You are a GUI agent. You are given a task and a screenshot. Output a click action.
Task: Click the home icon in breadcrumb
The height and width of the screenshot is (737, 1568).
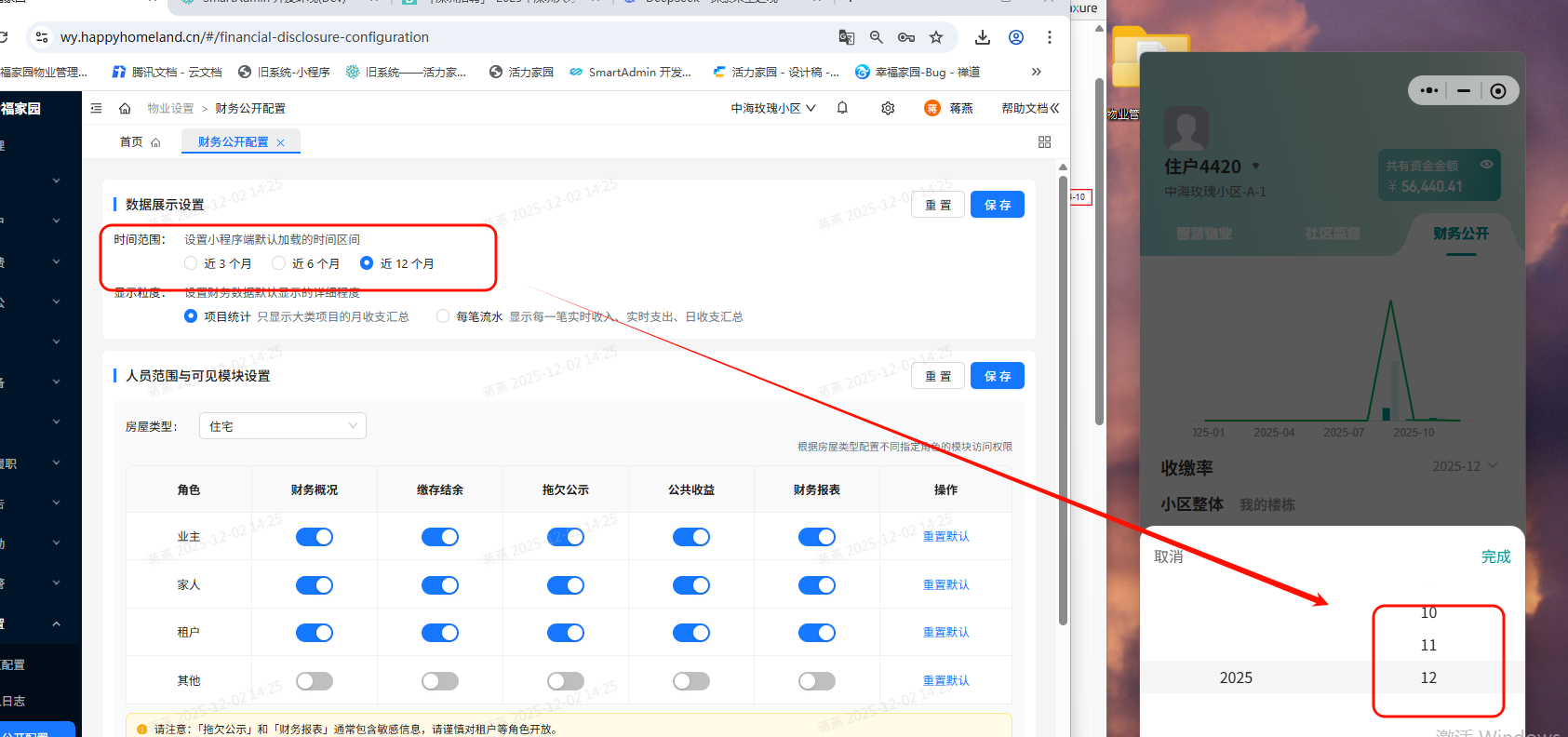click(125, 109)
